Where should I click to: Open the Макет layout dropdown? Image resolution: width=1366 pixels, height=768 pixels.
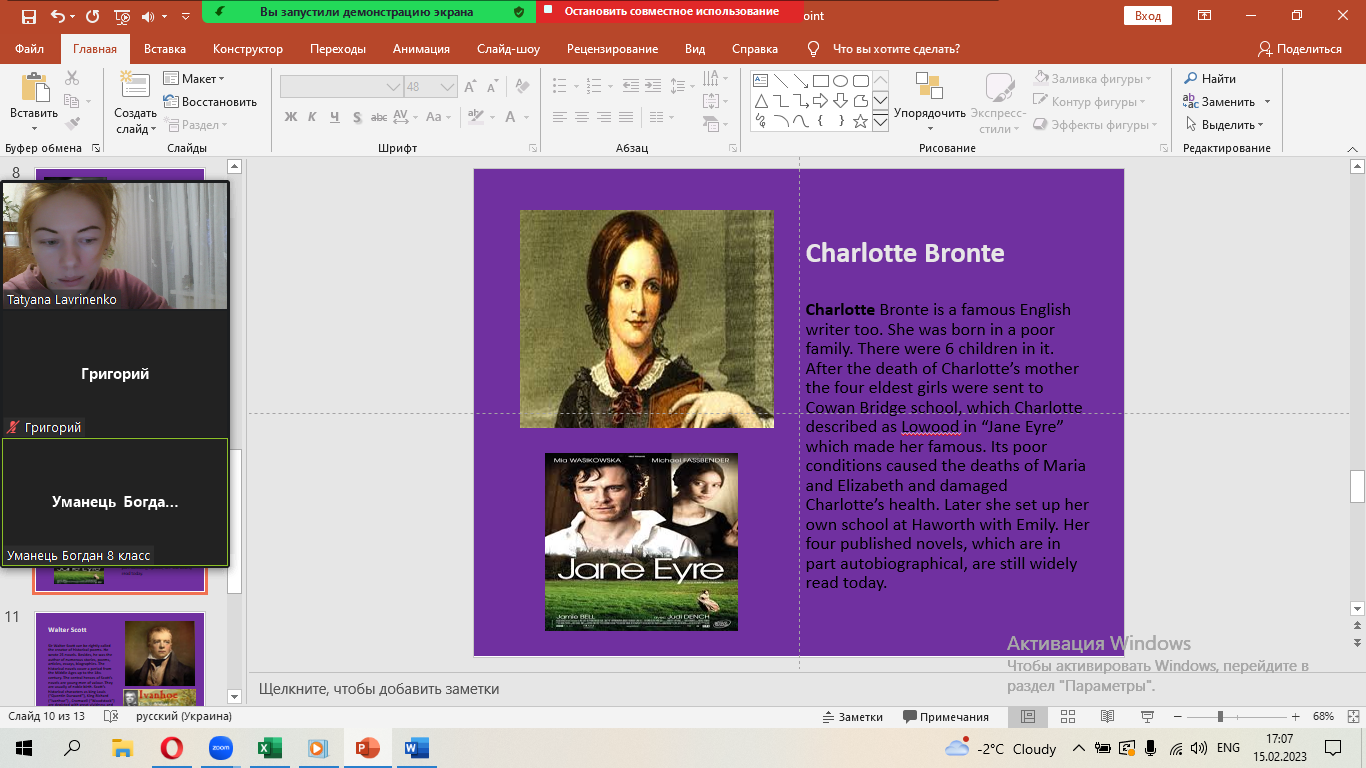point(196,79)
